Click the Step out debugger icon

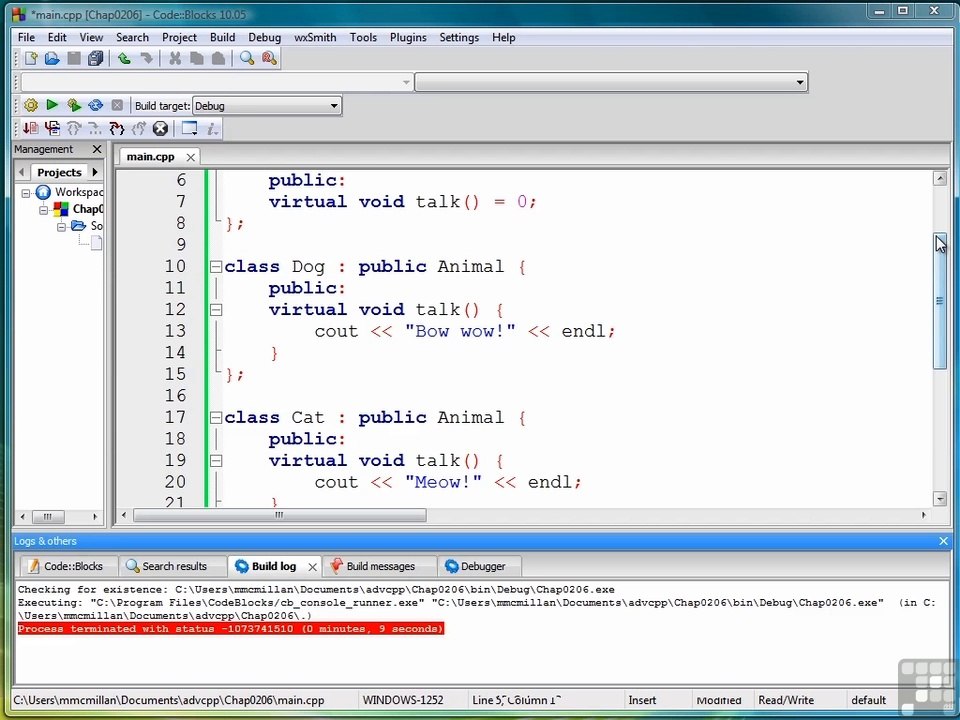point(138,129)
